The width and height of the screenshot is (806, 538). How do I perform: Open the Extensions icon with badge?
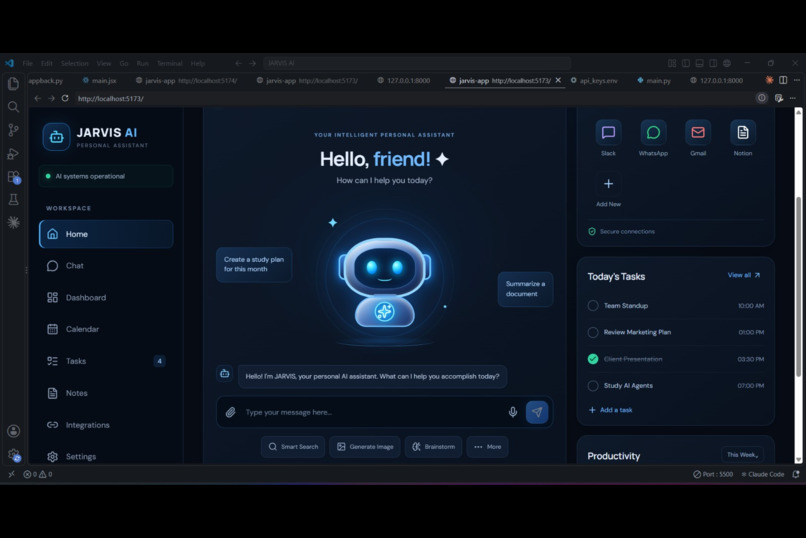click(13, 177)
